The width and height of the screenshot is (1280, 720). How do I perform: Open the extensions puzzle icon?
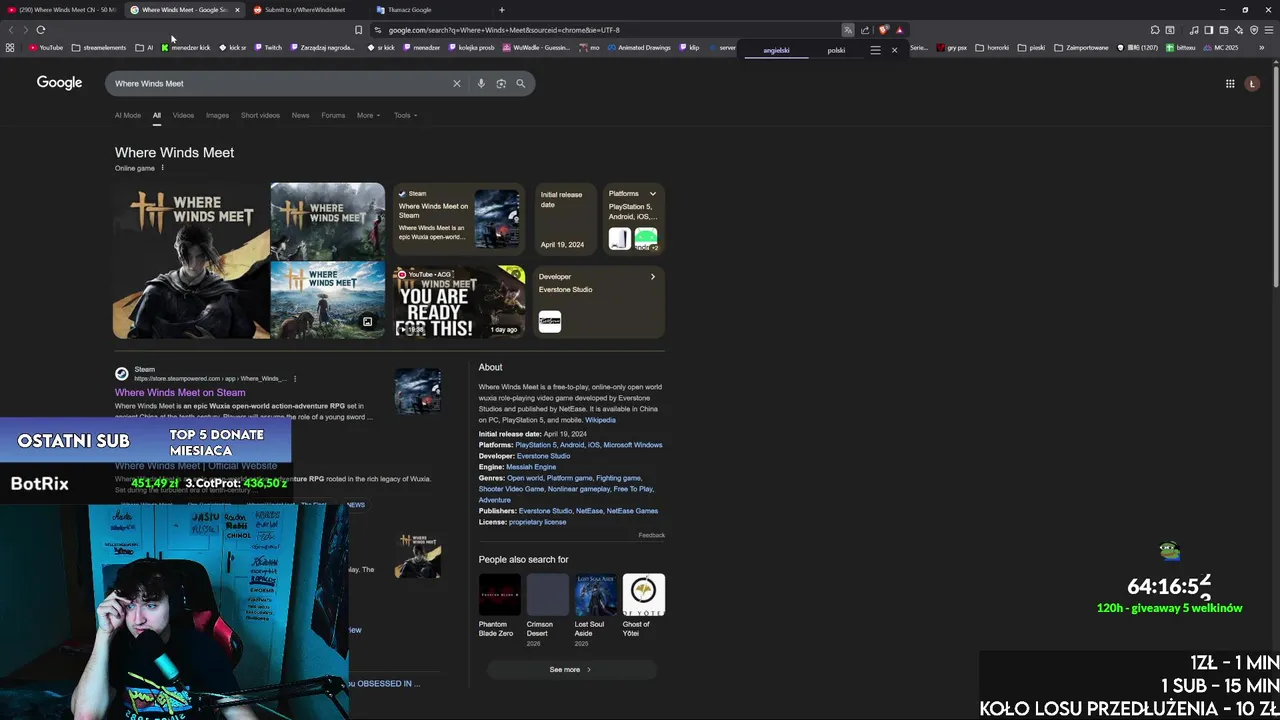pyautogui.click(x=1155, y=30)
